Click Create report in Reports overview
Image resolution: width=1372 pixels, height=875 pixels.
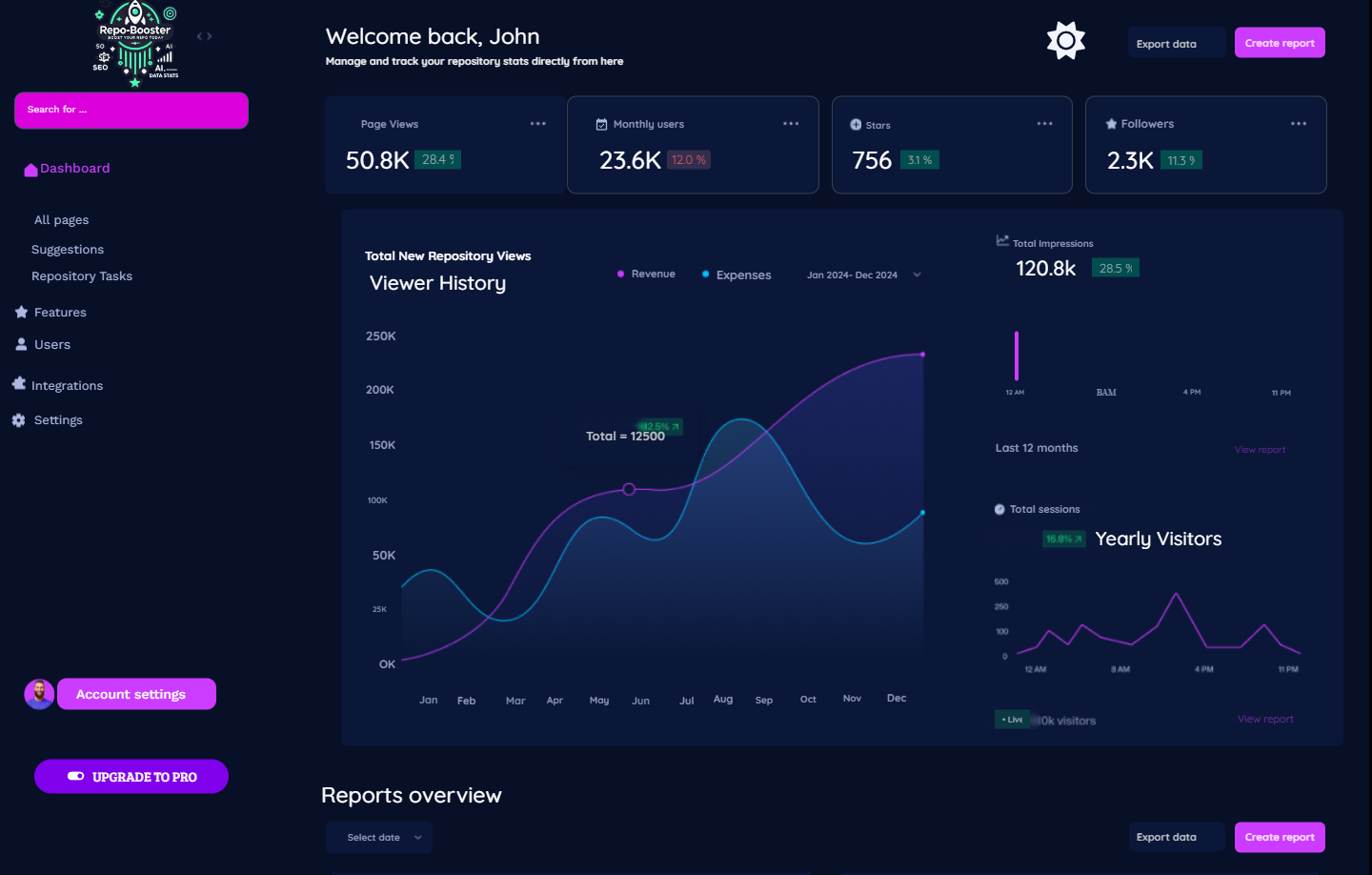[x=1280, y=837]
